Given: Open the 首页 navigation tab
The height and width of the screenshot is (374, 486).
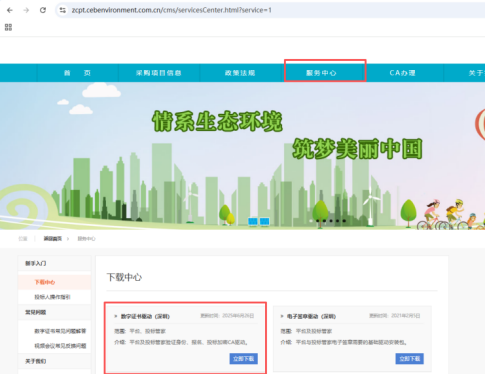Looking at the screenshot, I should (77, 73).
